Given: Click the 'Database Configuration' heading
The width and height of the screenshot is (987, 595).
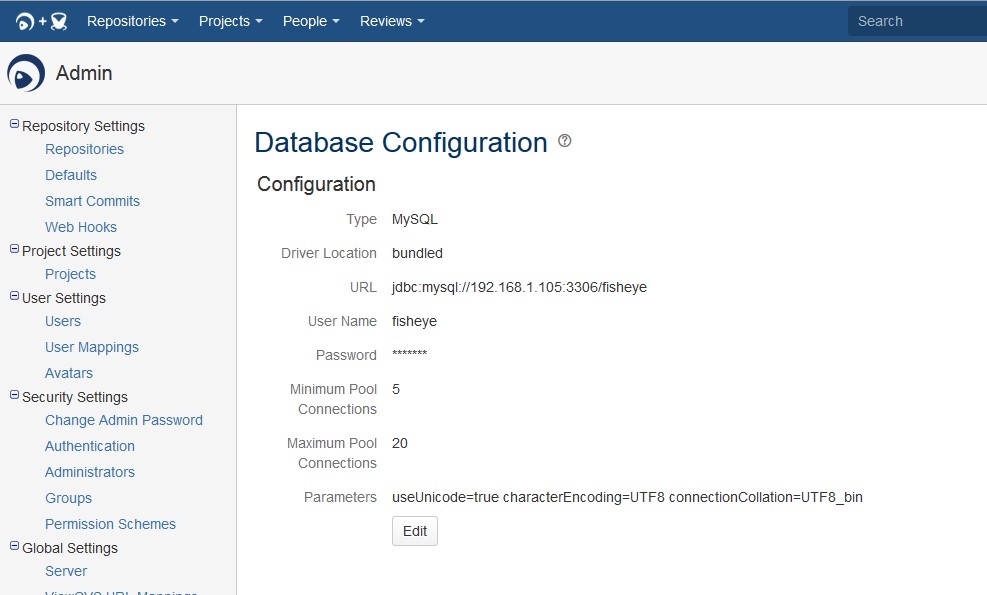Looking at the screenshot, I should tap(401, 142).
